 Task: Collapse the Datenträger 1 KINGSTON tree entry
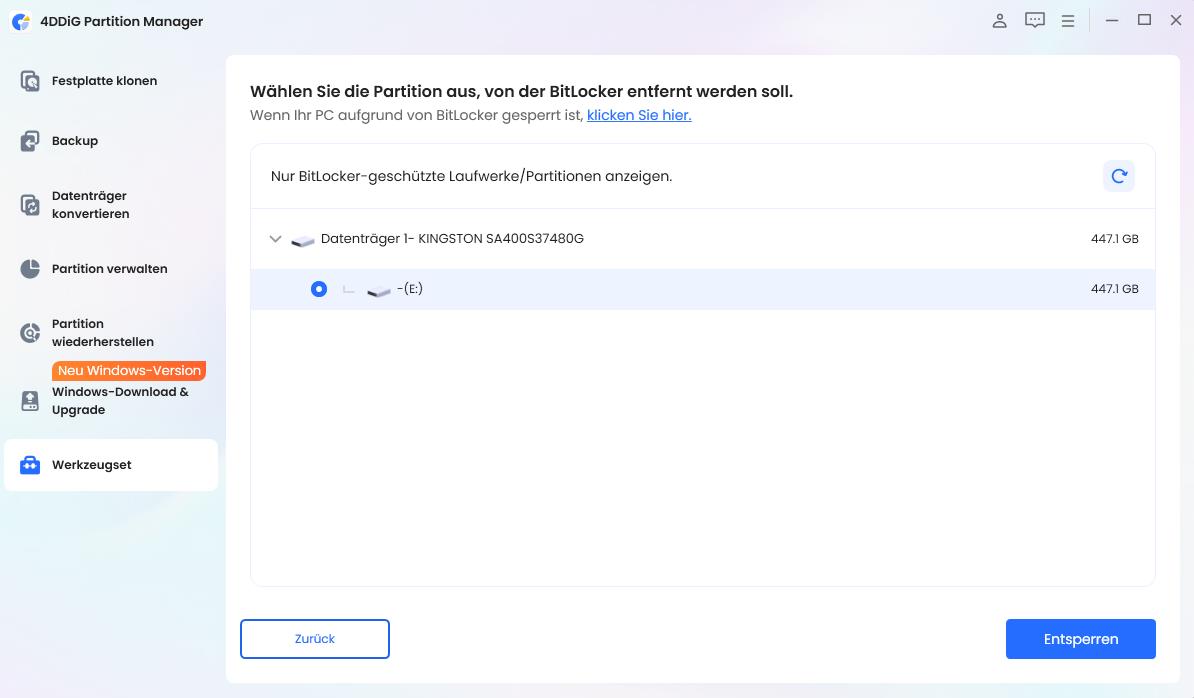(x=275, y=239)
